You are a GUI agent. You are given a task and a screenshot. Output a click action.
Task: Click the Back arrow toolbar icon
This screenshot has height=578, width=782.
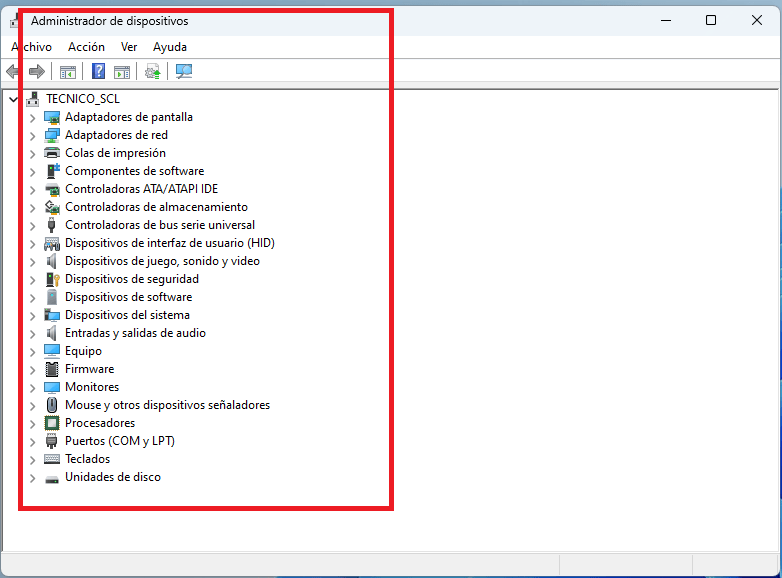13,71
